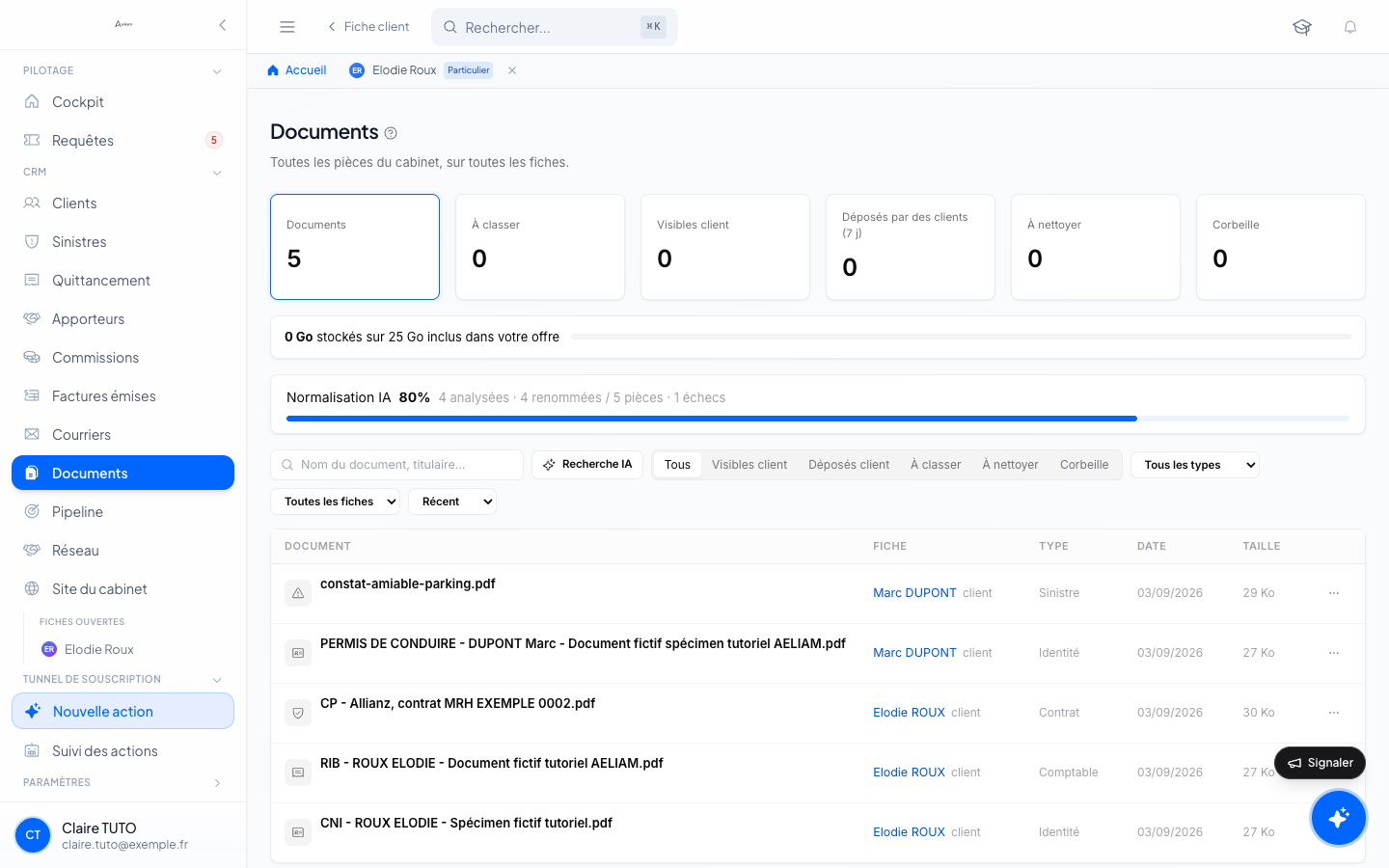Screen dimensions: 1389x868
Task: Collapse the PILOTAGE section
Action: click(x=217, y=71)
